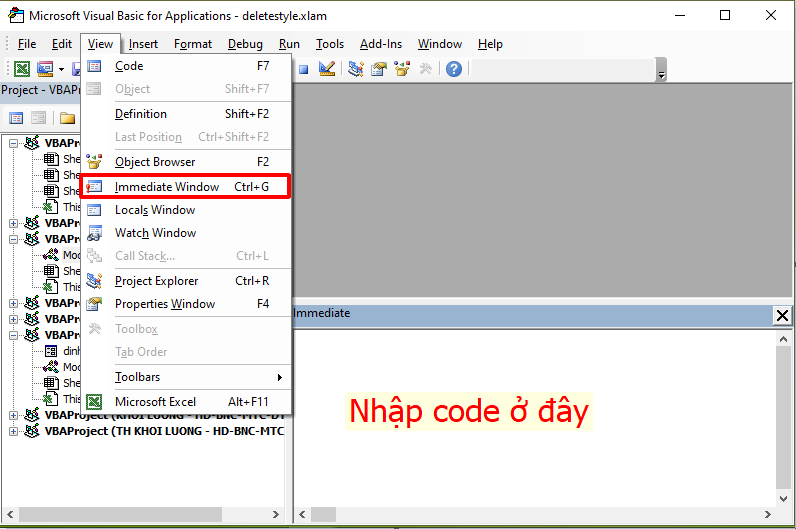Expand the second VBAProject tree node
Viewport: 796px width, 529px height.
pyautogui.click(x=13, y=223)
